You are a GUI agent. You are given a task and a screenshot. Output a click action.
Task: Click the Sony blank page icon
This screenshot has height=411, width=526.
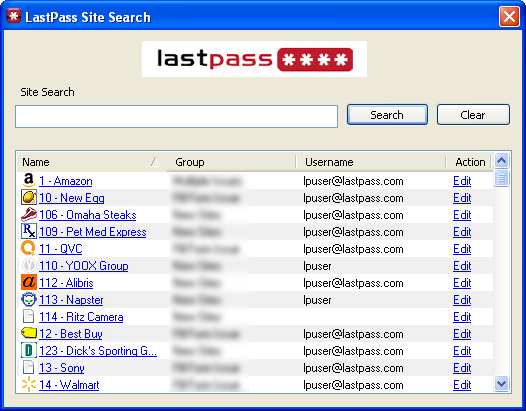click(x=29, y=367)
